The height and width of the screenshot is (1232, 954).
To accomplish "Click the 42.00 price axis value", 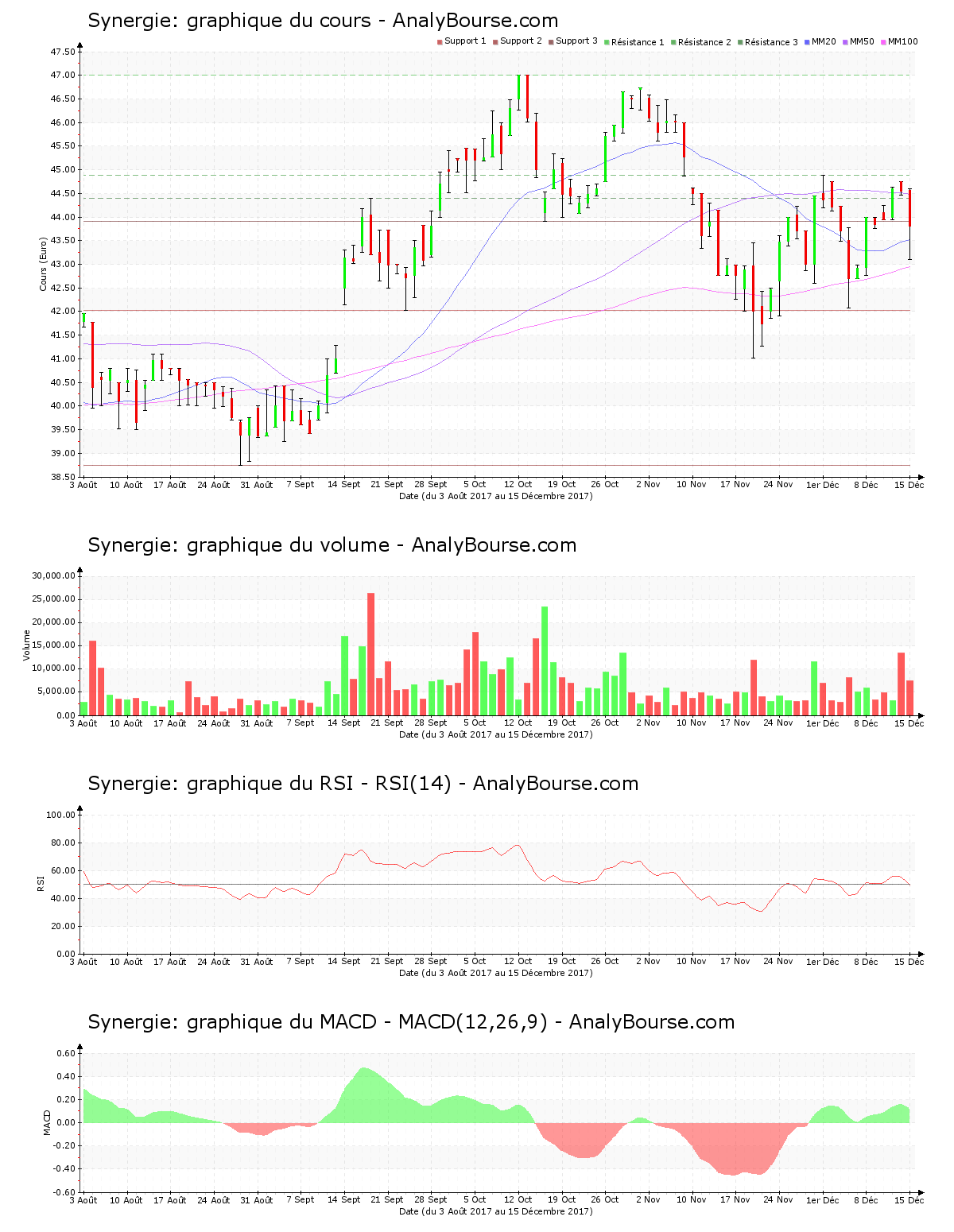I will [x=63, y=312].
